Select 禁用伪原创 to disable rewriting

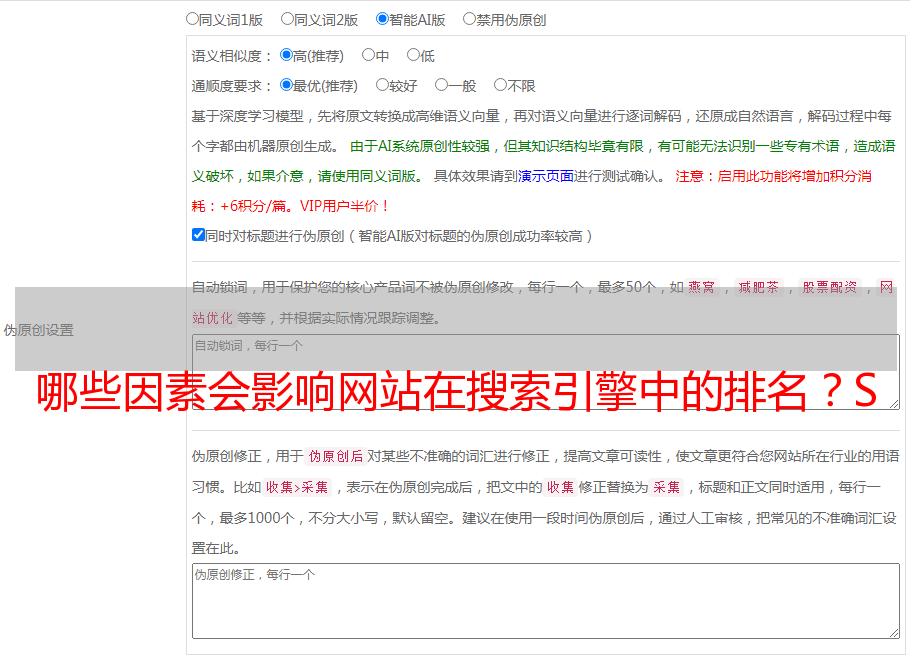[x=469, y=19]
